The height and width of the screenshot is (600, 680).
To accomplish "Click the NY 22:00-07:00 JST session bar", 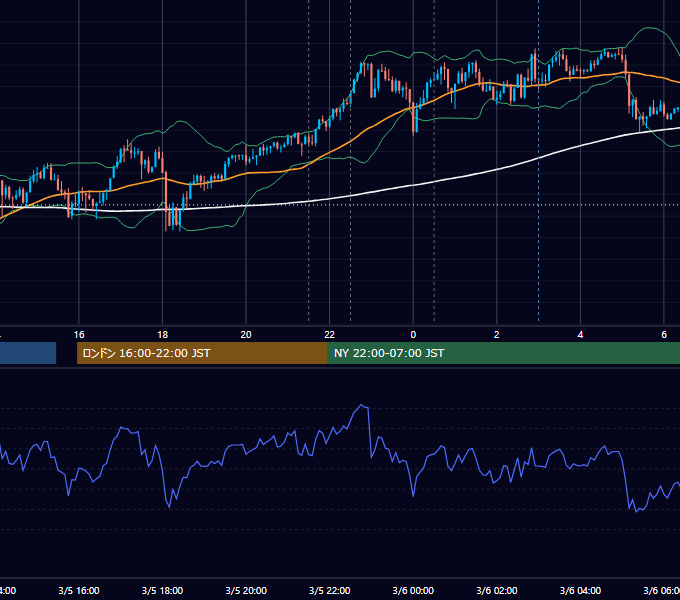I will pos(503,353).
